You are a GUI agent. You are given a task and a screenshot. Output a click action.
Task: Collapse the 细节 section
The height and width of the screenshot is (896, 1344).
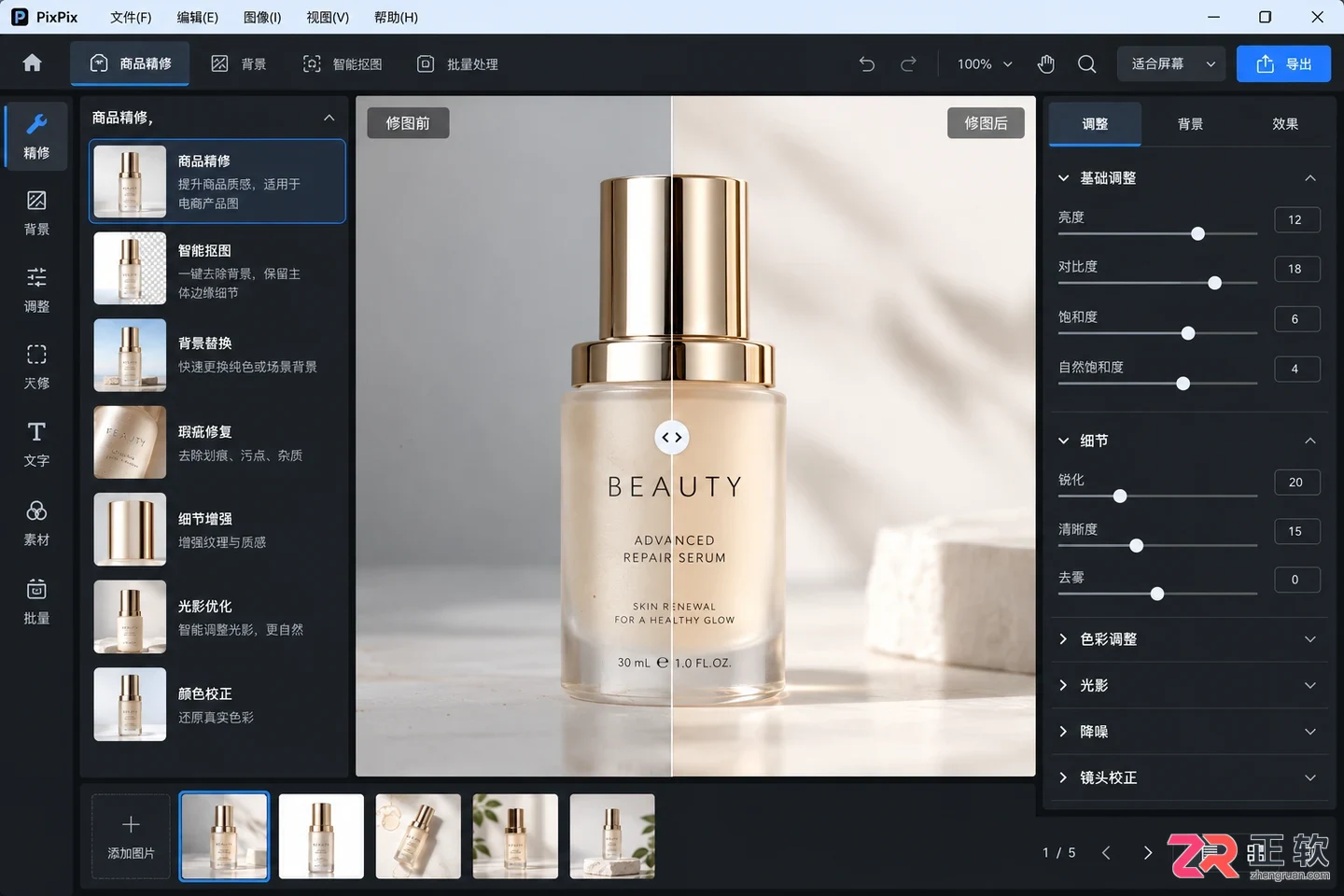tap(1310, 441)
